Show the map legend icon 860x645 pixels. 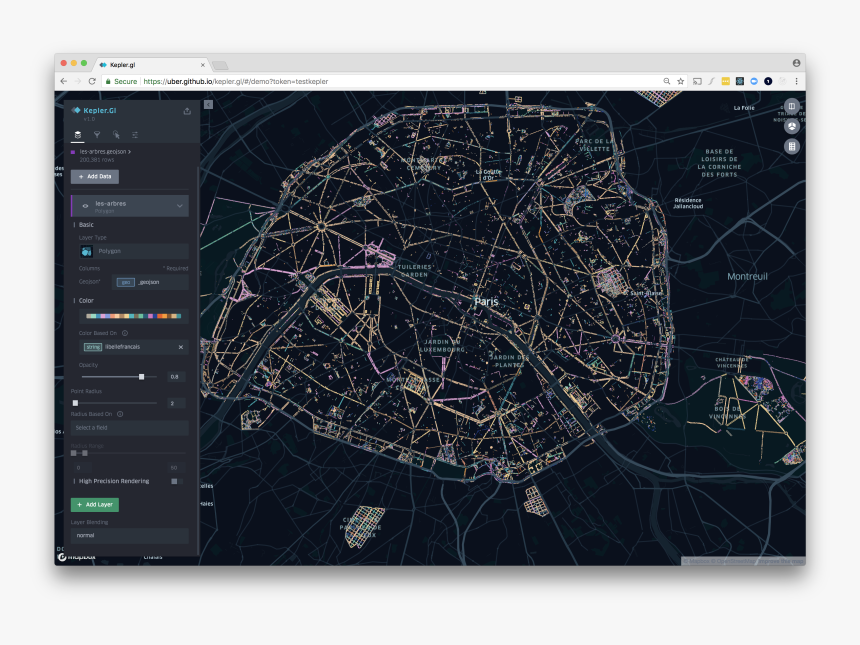(791, 146)
